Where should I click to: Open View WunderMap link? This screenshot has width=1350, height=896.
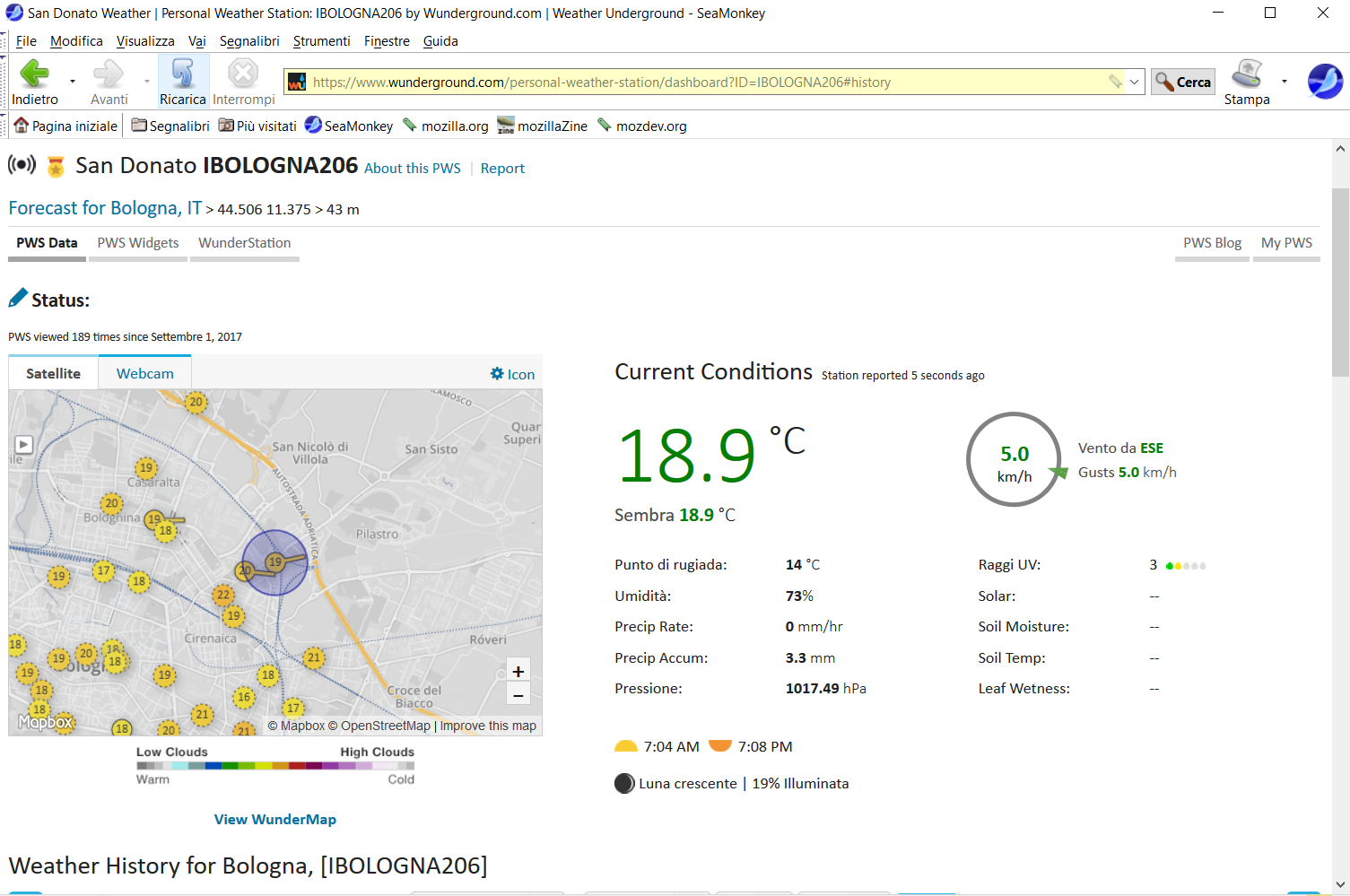[275, 819]
